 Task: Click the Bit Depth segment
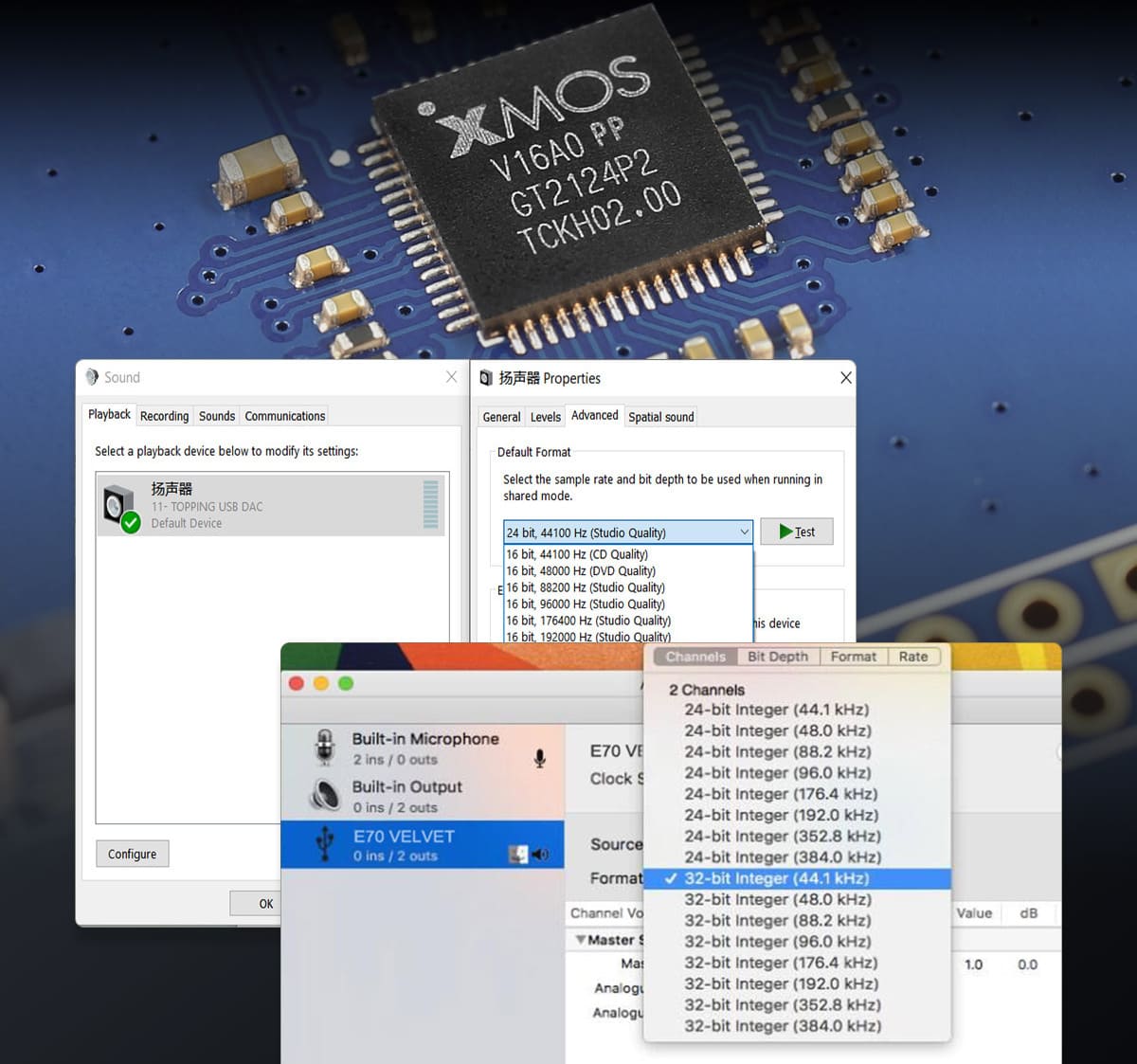pyautogui.click(x=778, y=657)
